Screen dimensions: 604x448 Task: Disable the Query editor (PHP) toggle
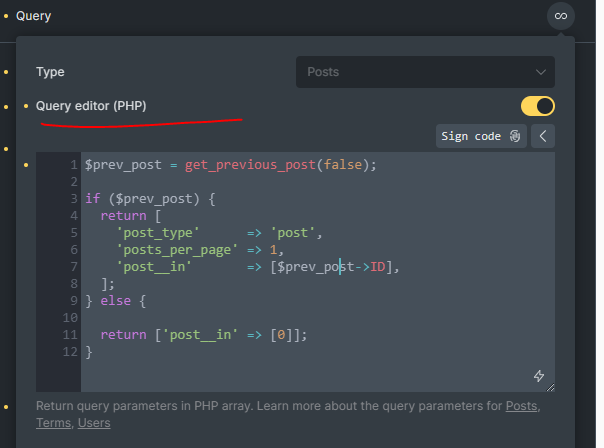[x=538, y=106]
